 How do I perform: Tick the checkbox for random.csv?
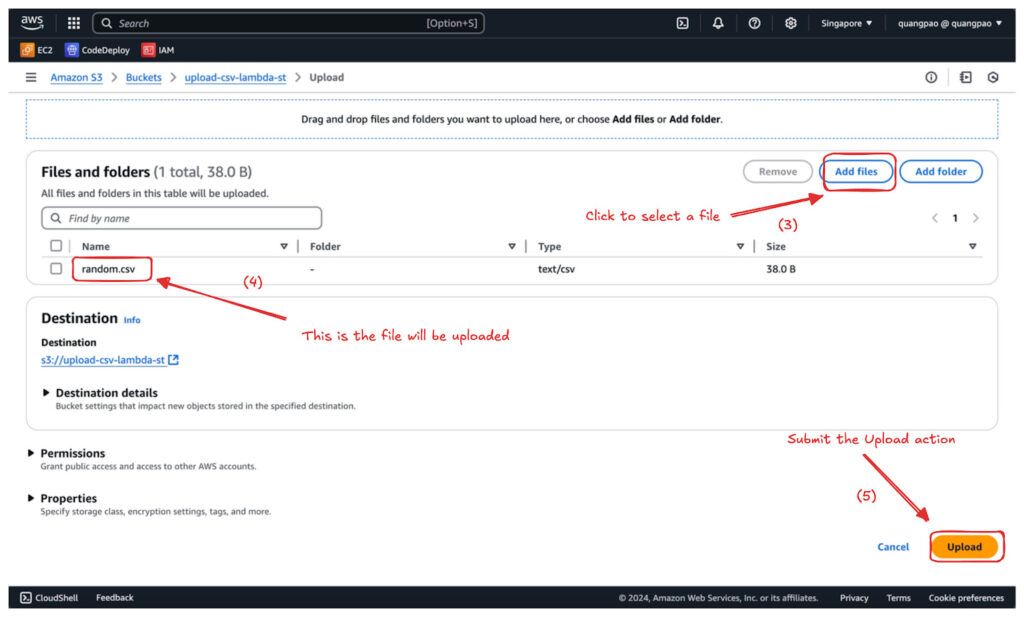(56, 268)
